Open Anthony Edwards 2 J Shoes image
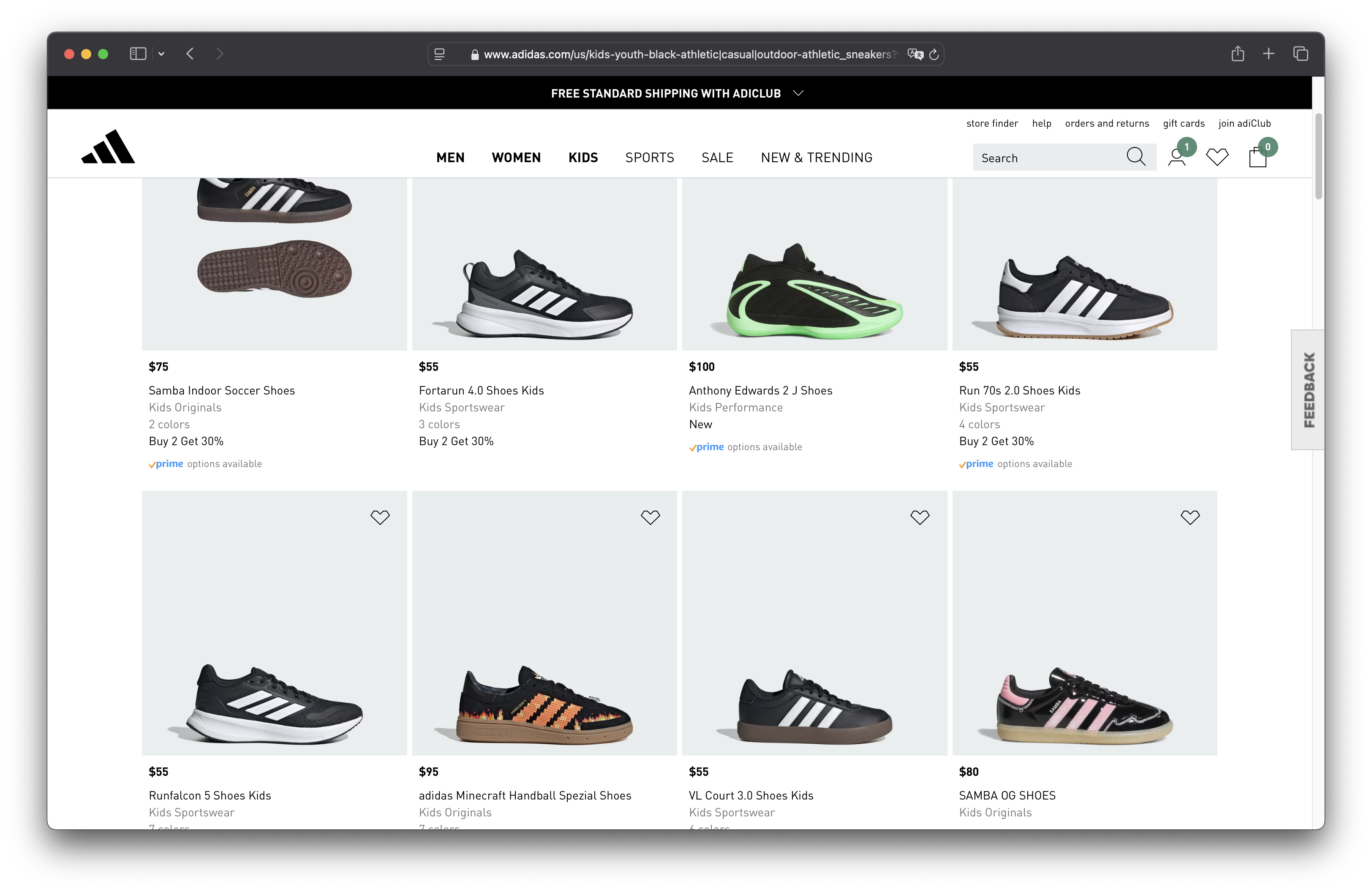 coord(814,264)
